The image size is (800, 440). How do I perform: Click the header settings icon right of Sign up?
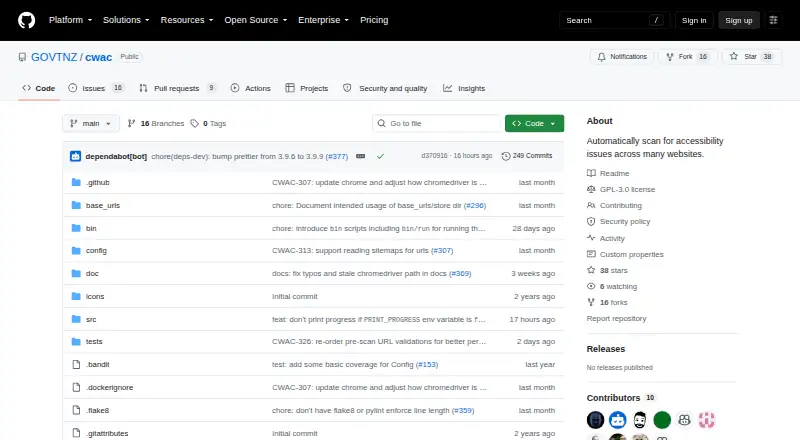(773, 20)
